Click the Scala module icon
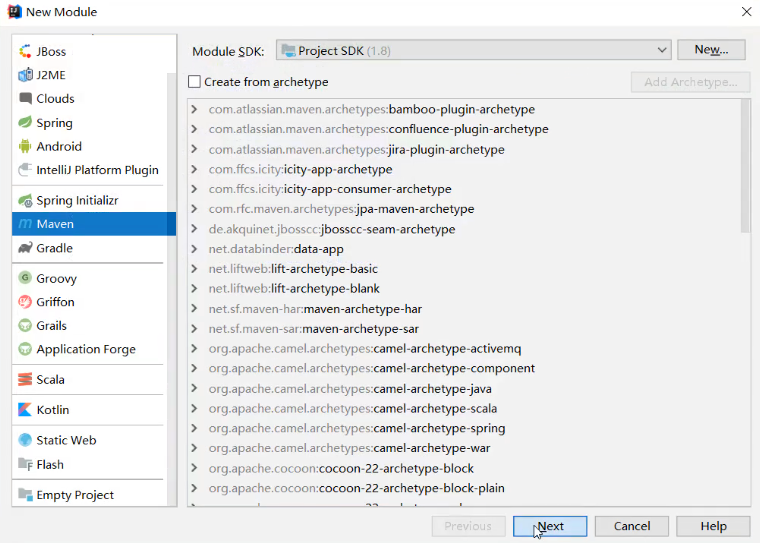 (26, 380)
